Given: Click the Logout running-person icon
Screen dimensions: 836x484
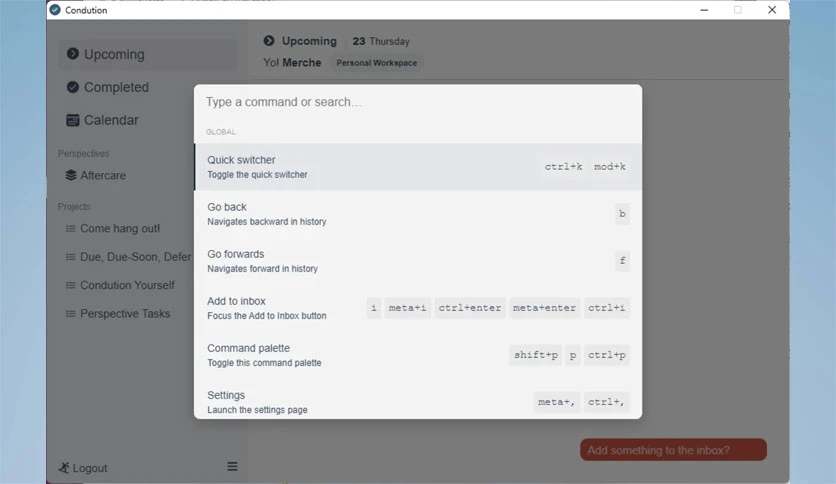Looking at the screenshot, I should click(x=64, y=467).
